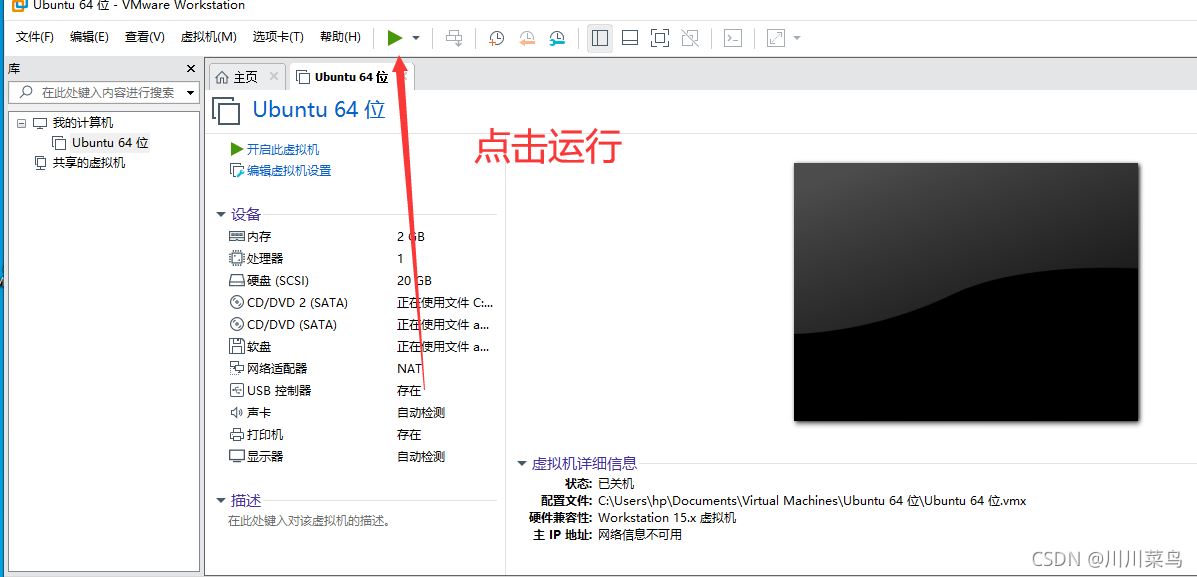The width and height of the screenshot is (1197, 577).
Task: Click the full screen mode icon
Action: [x=660, y=37]
